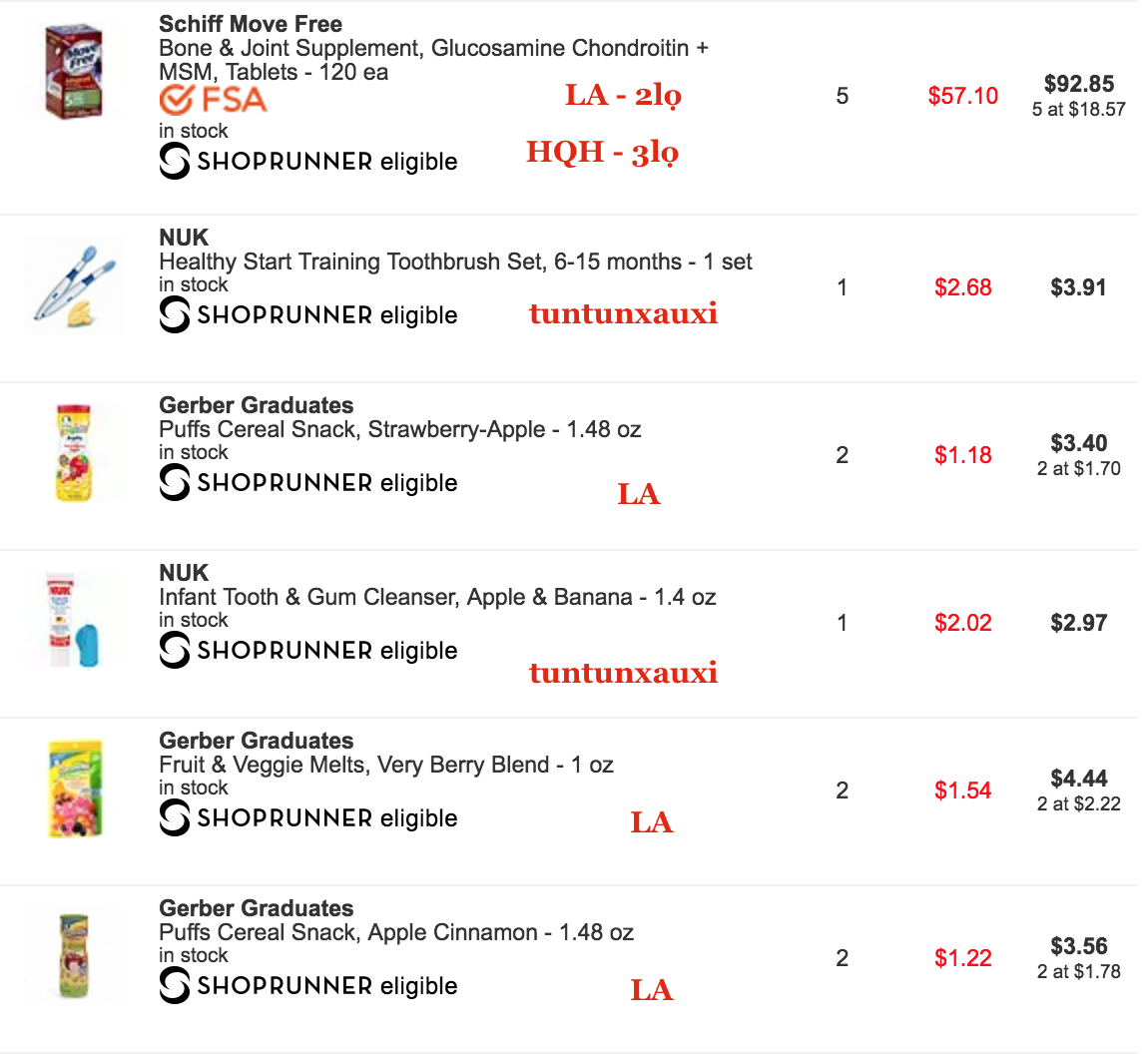Click the $57.10 red price
1148x1054 pixels.
click(962, 96)
